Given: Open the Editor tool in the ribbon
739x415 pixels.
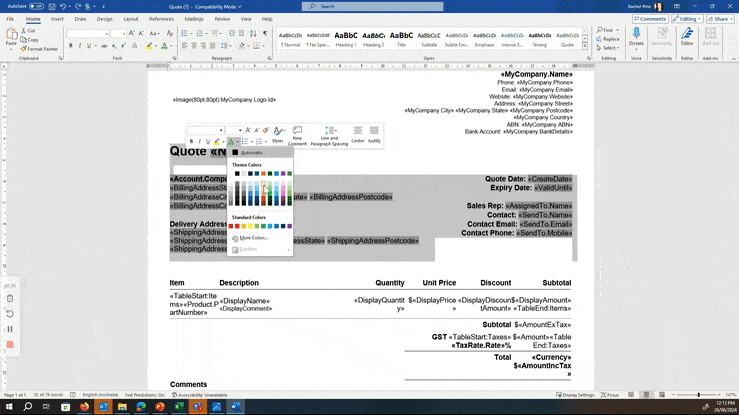Looking at the screenshot, I should coord(687,38).
